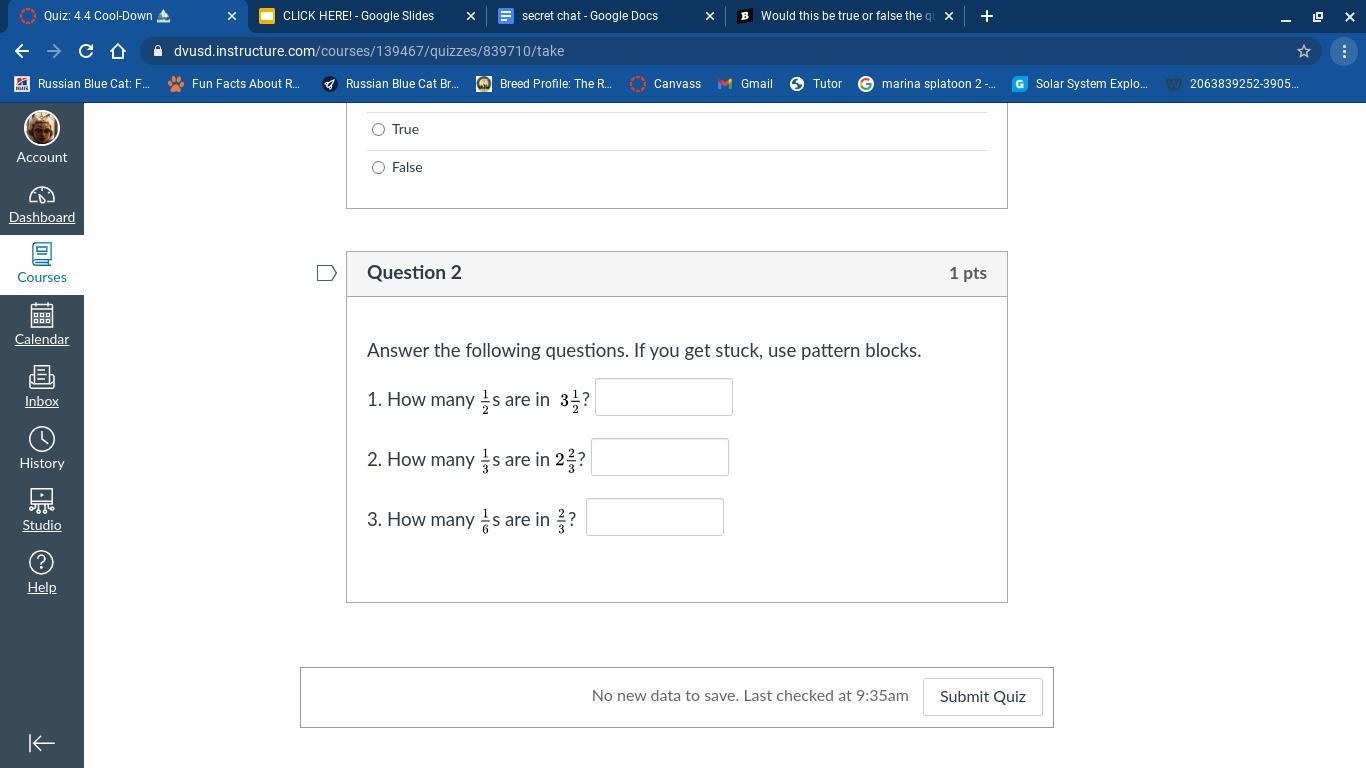
Task: Open the Solar System Explo... bookmark
Action: point(1080,84)
